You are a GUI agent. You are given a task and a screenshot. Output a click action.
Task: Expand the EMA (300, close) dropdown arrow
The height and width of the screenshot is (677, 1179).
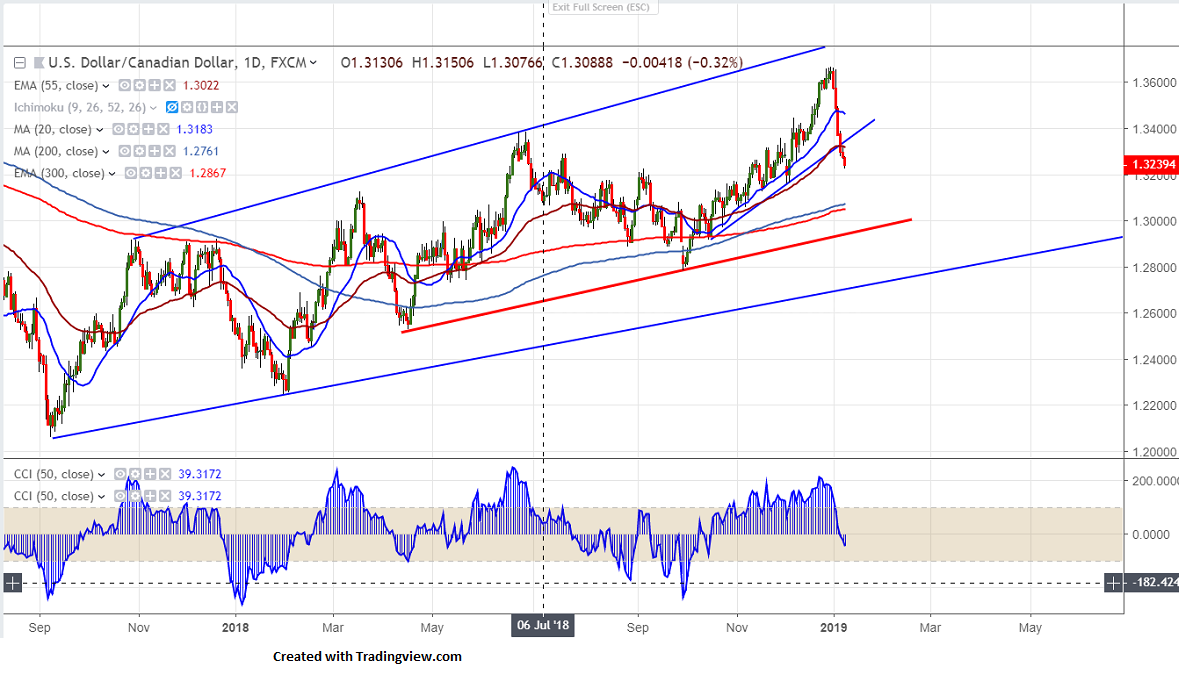112,173
